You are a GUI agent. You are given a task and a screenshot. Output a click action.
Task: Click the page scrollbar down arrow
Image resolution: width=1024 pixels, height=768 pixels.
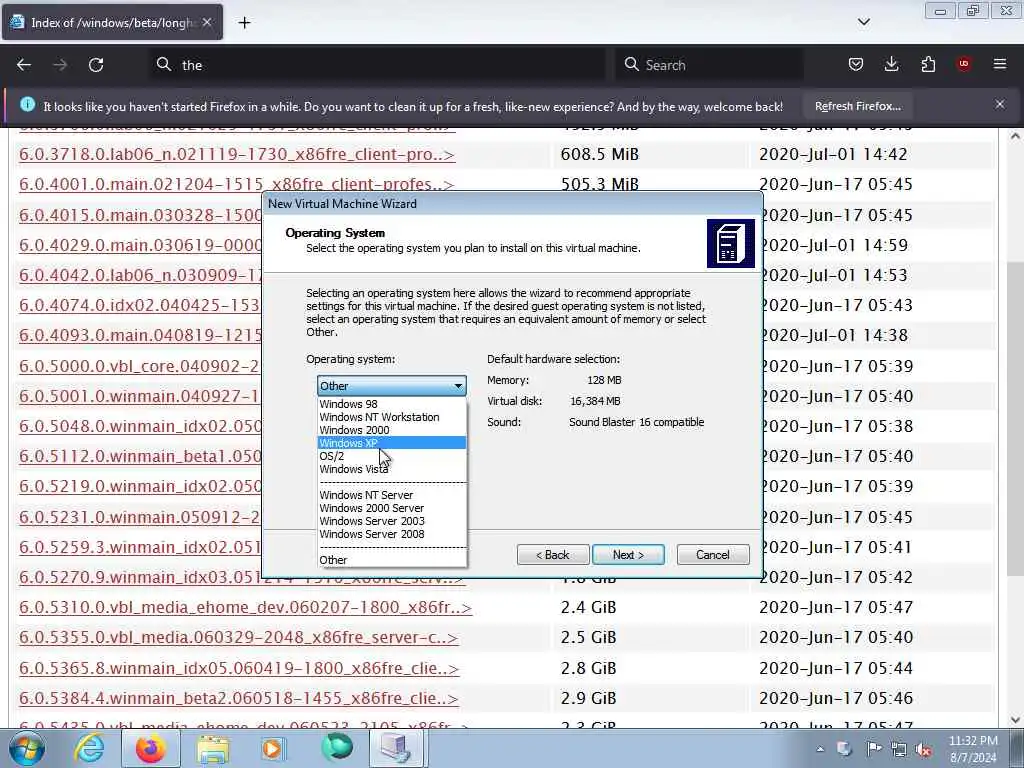coord(1015,720)
